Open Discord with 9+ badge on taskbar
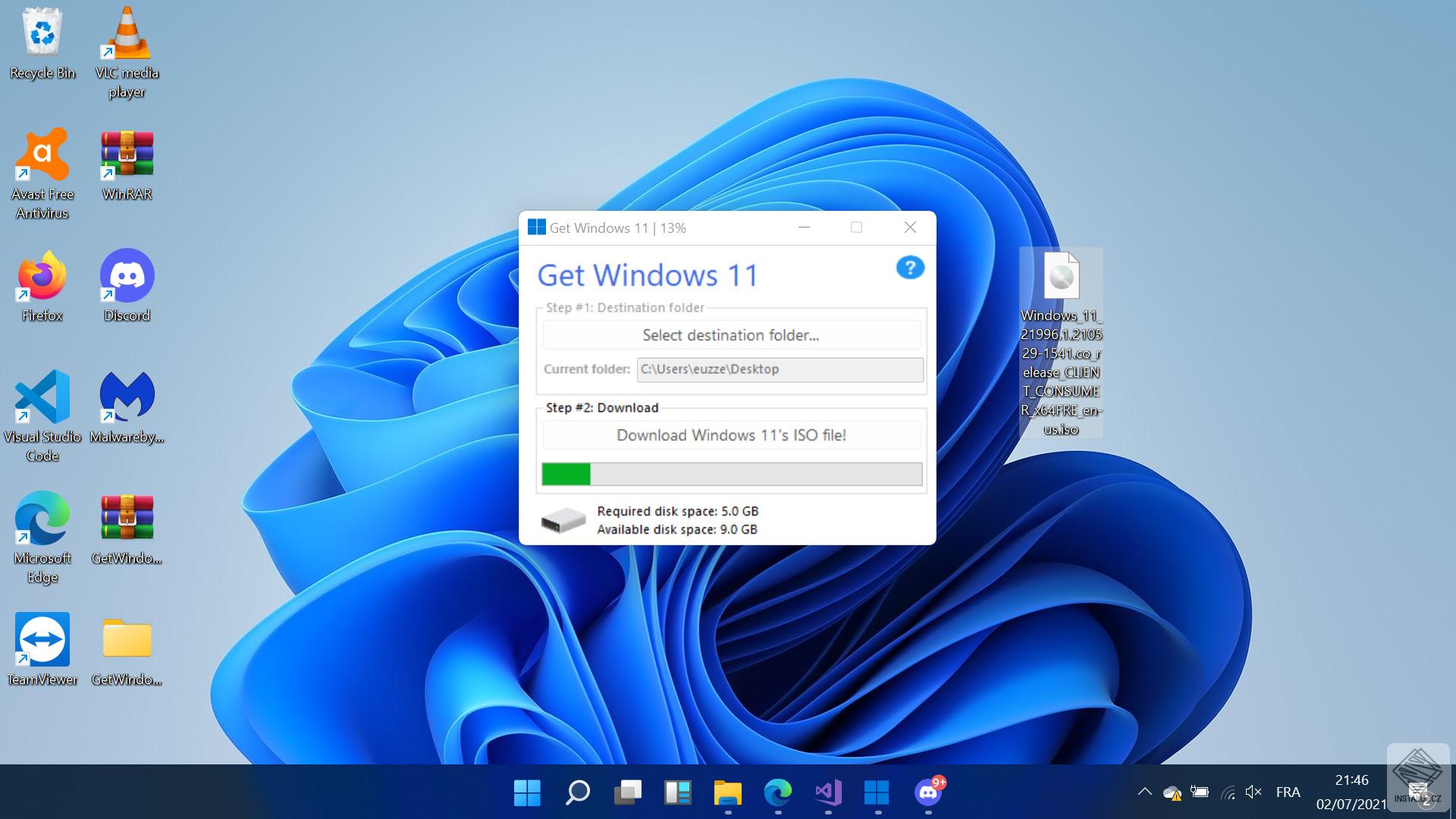The height and width of the screenshot is (819, 1456). 928,792
